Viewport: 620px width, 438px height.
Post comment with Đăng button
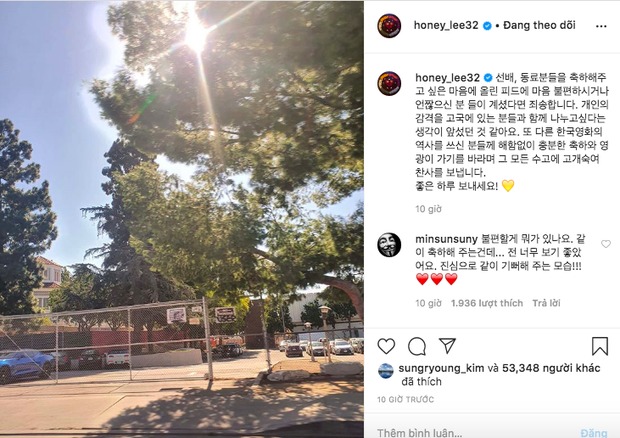pos(594,433)
